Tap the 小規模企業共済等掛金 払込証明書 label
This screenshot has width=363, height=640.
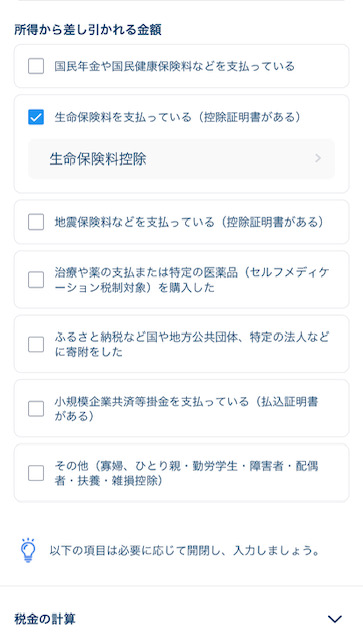(x=186, y=409)
